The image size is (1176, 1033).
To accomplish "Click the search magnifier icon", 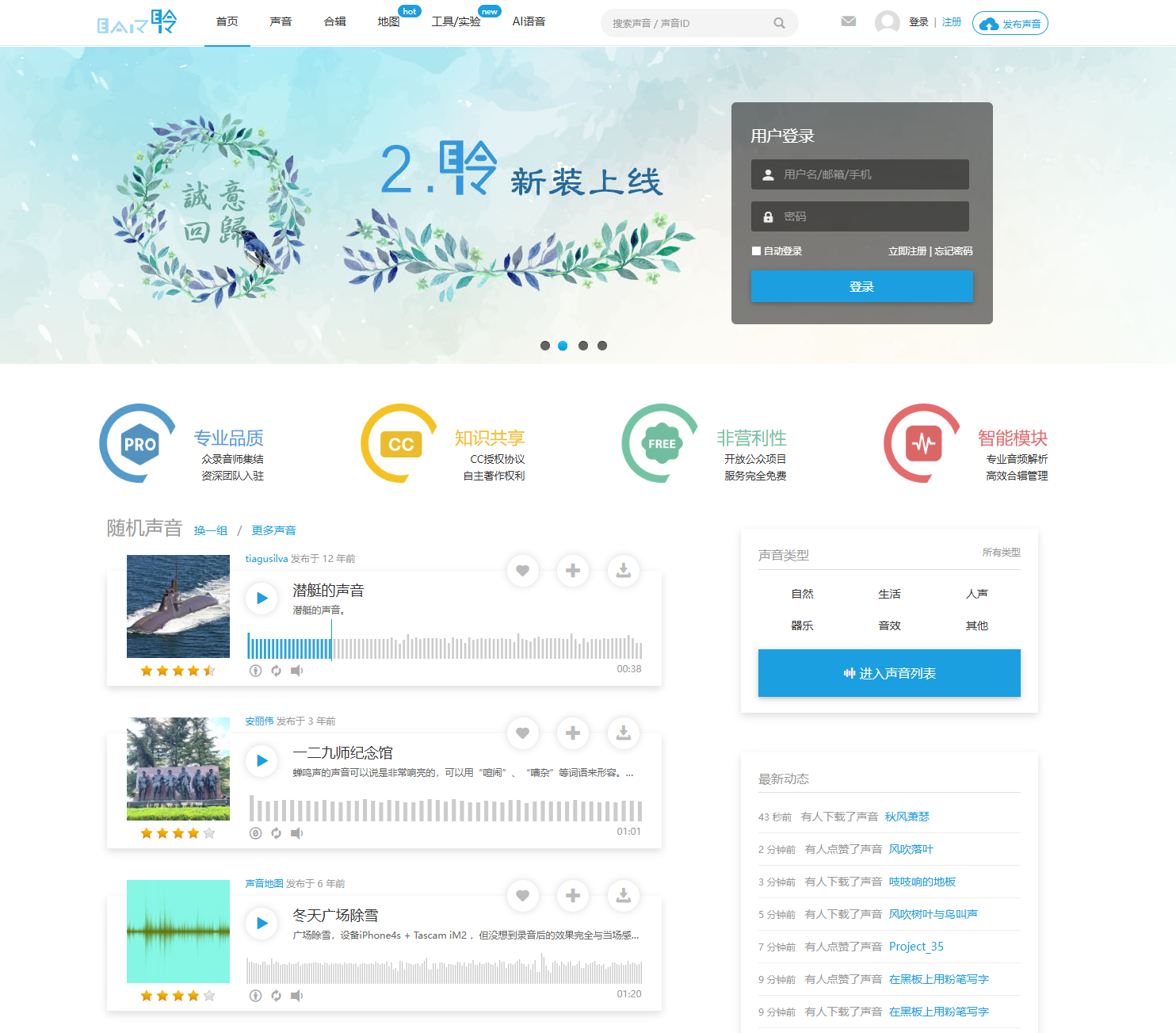I will coord(779,23).
